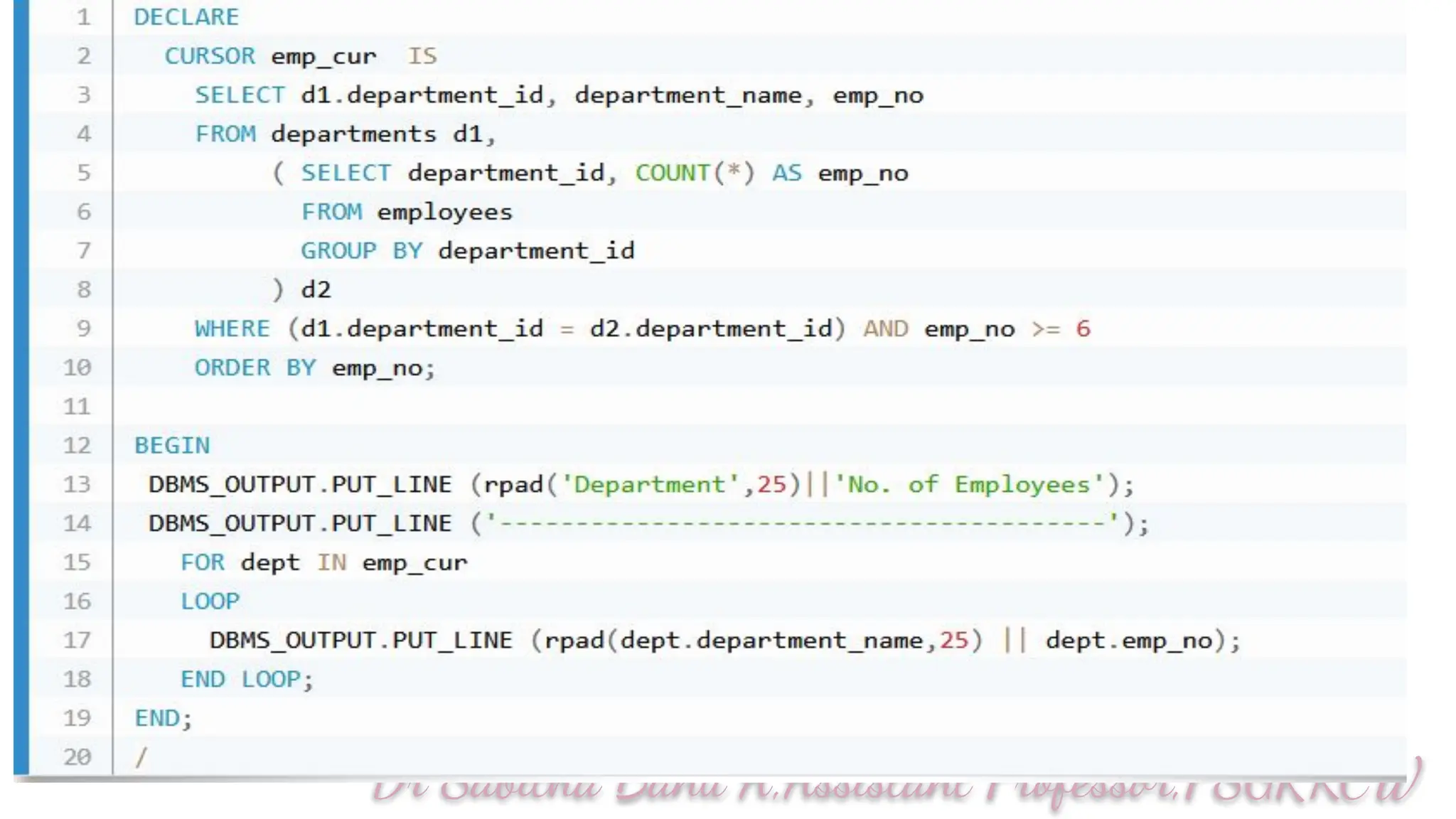Click the FOR keyword on line 15
This screenshot has width=1456, height=819.
202,562
